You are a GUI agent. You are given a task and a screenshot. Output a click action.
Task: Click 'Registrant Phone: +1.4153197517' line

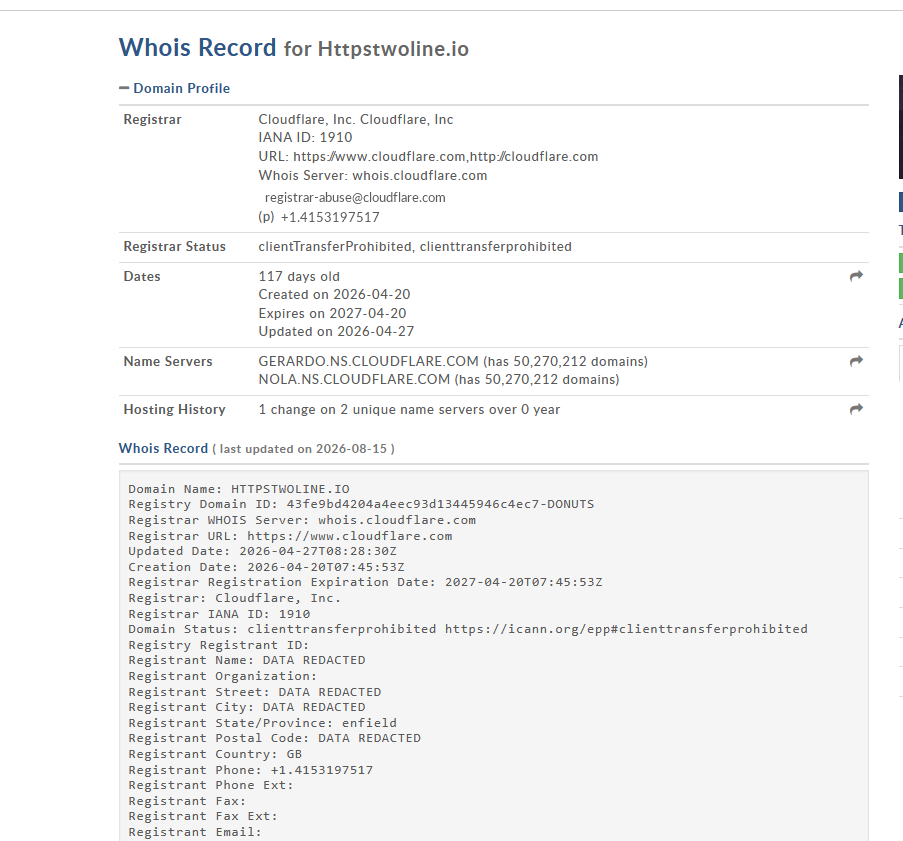pyautogui.click(x=251, y=770)
